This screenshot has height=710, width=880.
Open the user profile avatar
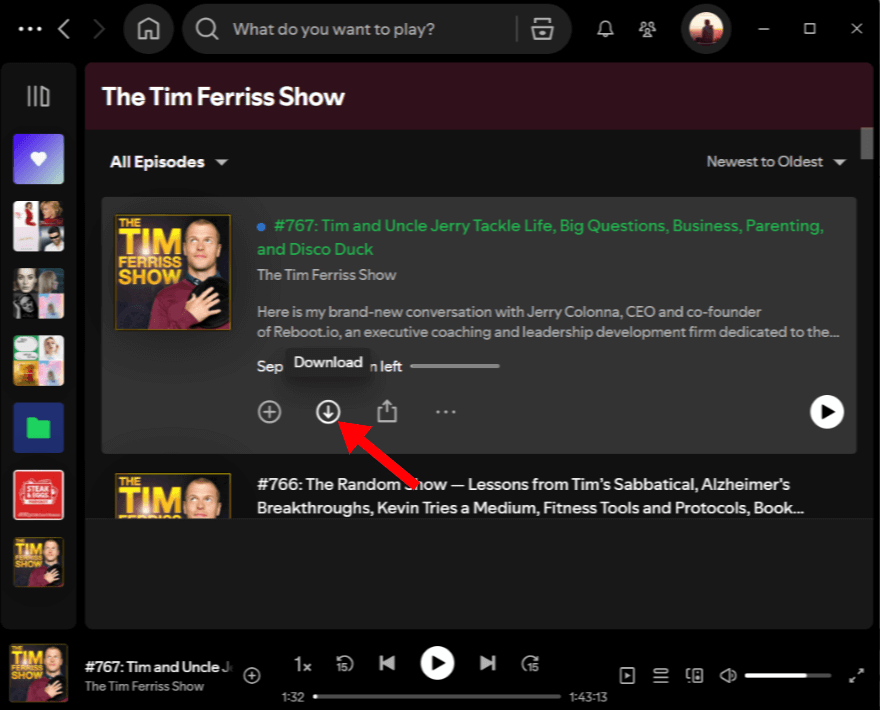[705, 29]
